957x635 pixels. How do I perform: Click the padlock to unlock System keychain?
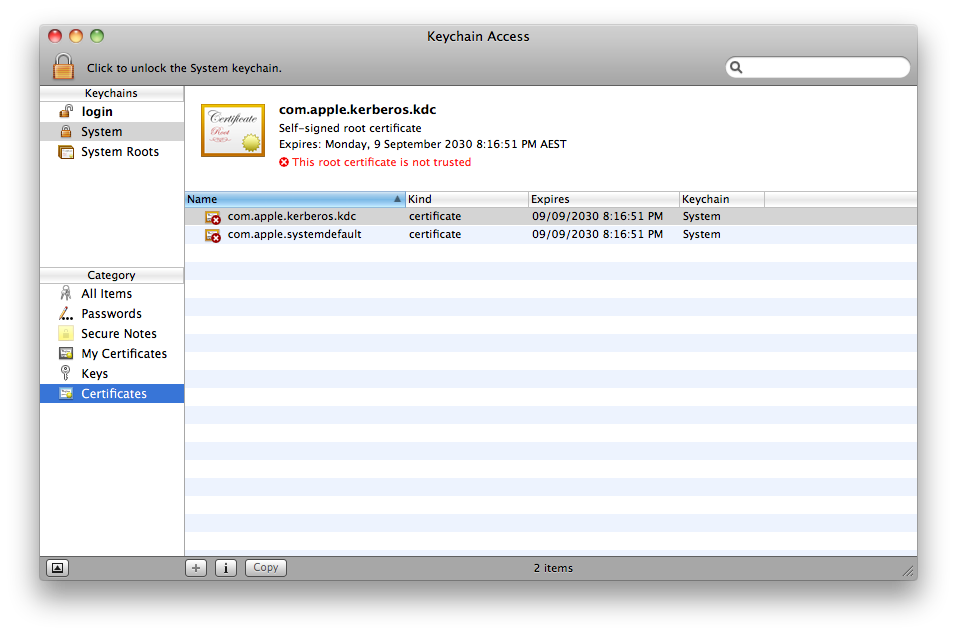[63, 67]
